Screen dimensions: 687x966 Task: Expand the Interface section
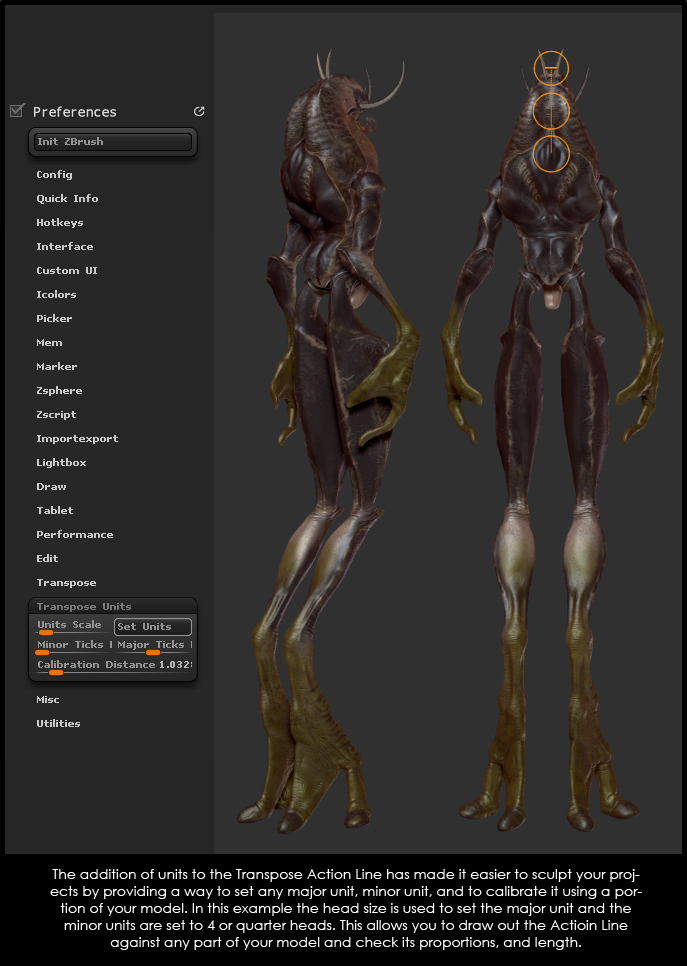click(x=65, y=246)
